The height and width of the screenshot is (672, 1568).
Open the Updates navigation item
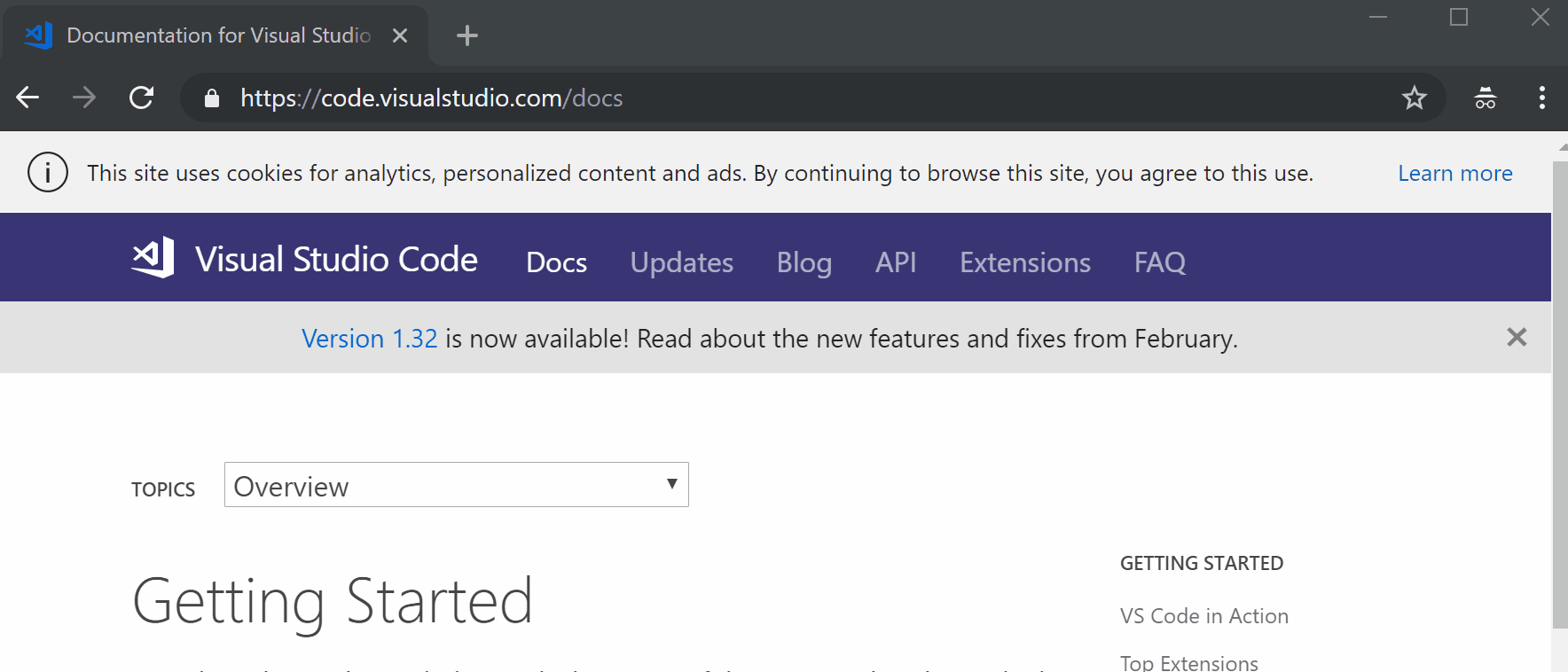(x=682, y=262)
